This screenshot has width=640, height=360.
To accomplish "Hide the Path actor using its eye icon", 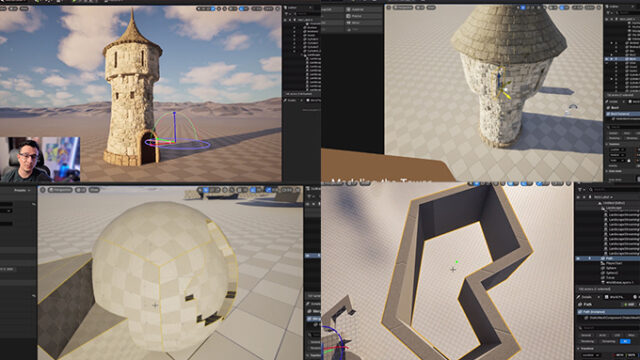I will 578,258.
